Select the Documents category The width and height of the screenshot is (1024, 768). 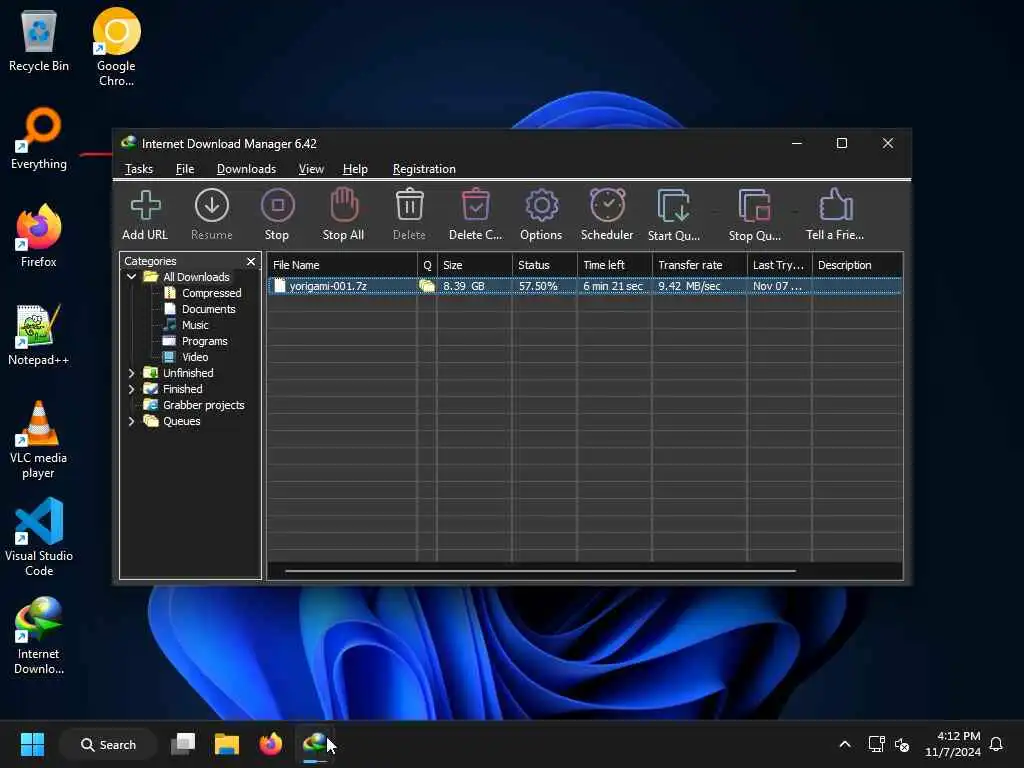point(208,309)
